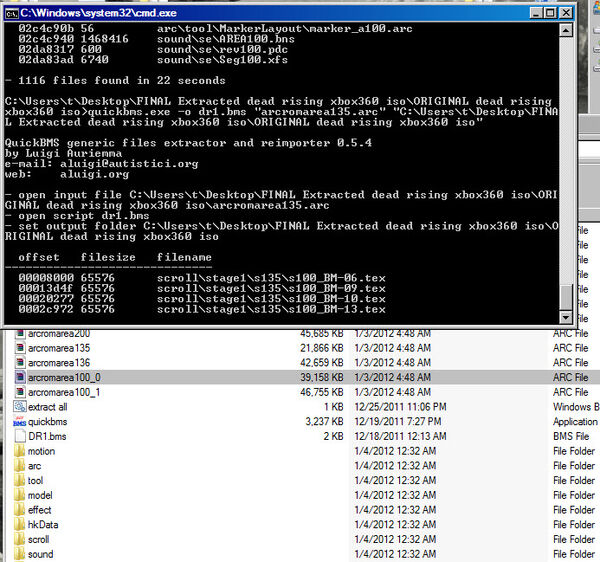The height and width of the screenshot is (562, 600).
Task: Click the console scrollbar down arrow
Action: click(566, 317)
